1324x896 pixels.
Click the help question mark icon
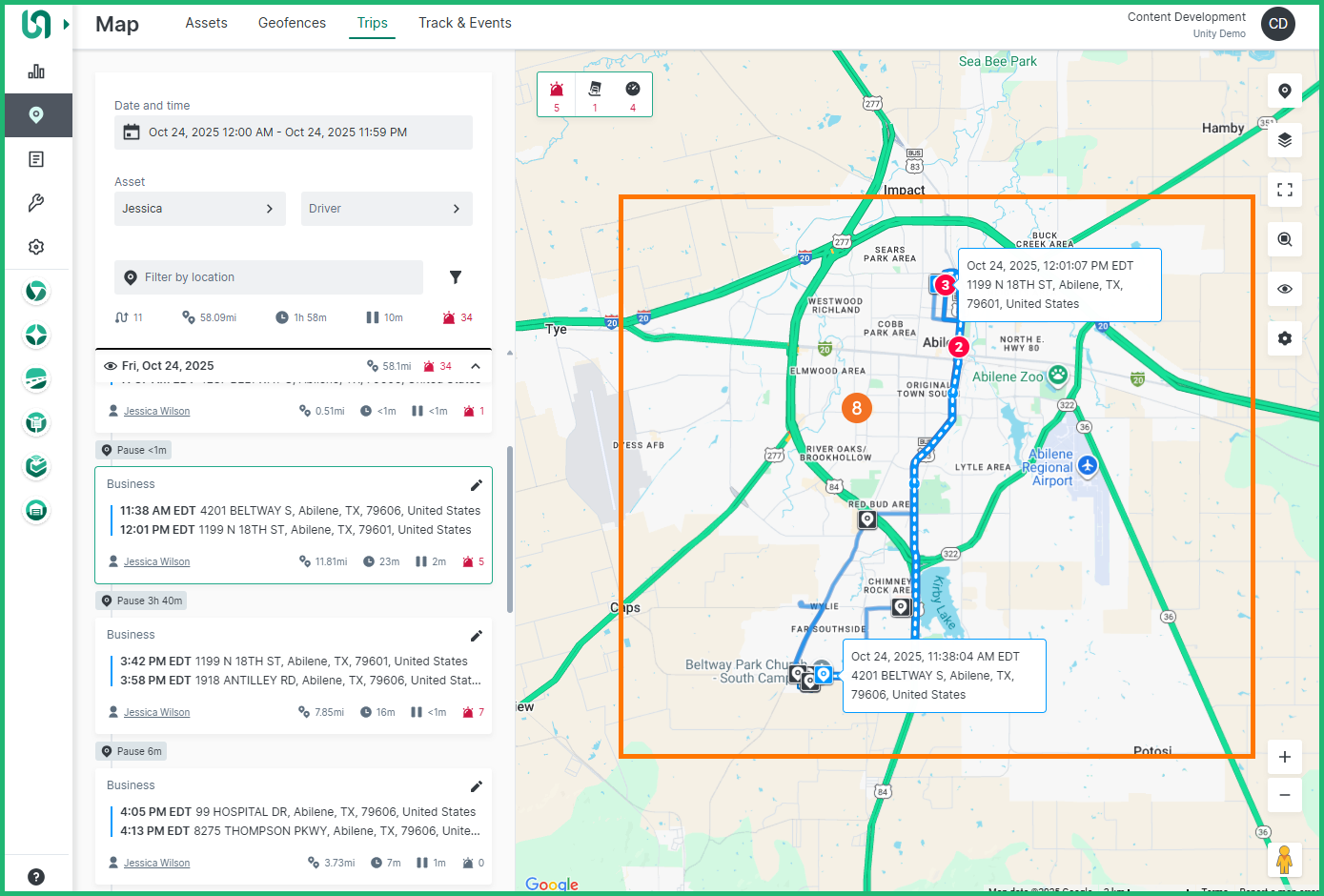coord(36,877)
